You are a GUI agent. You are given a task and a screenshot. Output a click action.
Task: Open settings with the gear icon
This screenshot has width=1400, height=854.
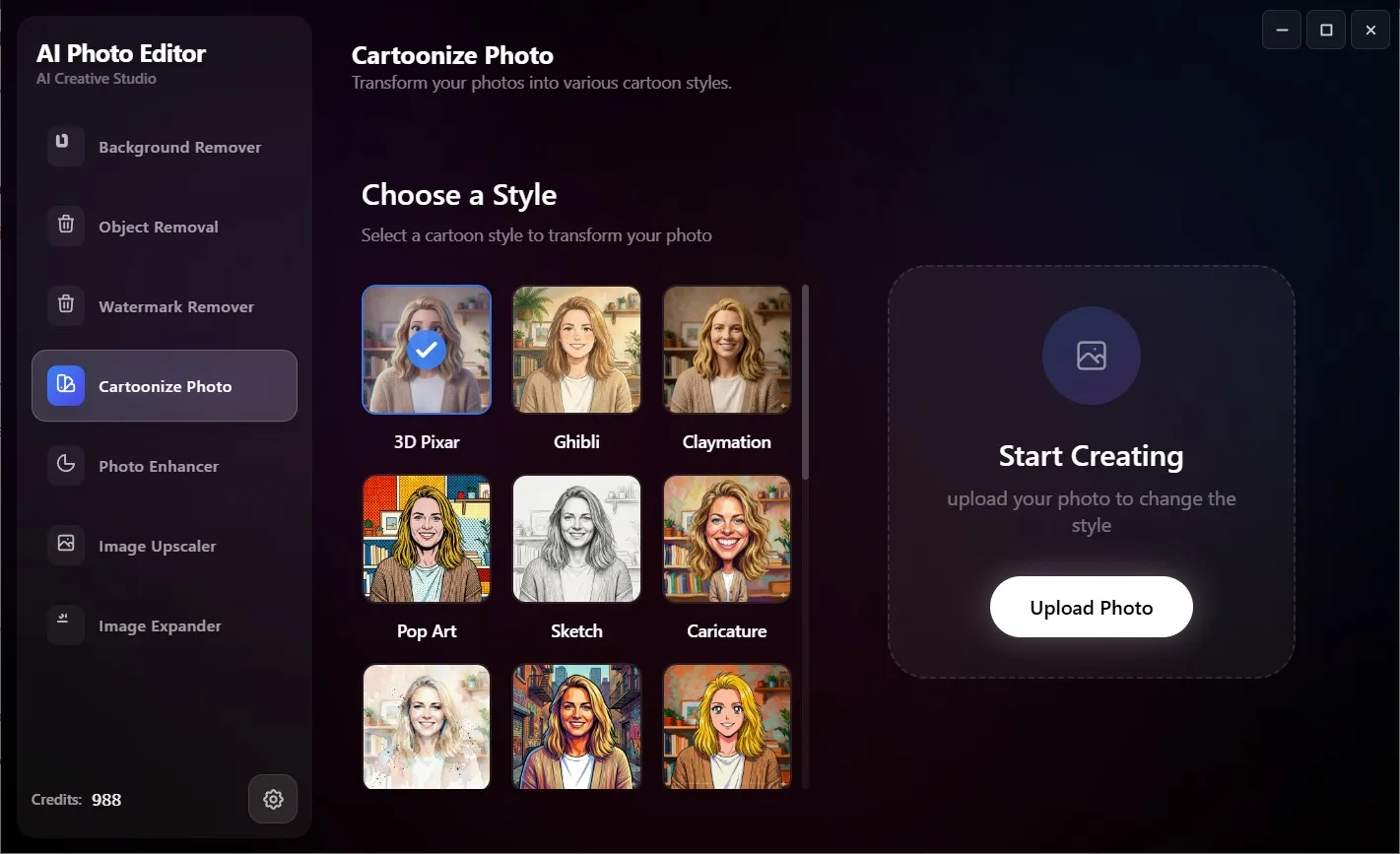(273, 800)
